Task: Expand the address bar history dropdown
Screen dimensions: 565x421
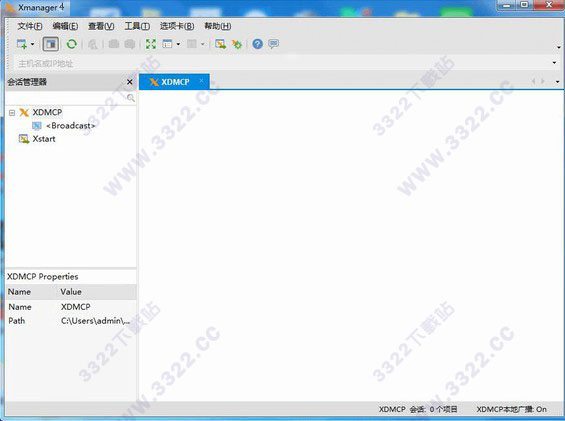Action: pos(554,63)
